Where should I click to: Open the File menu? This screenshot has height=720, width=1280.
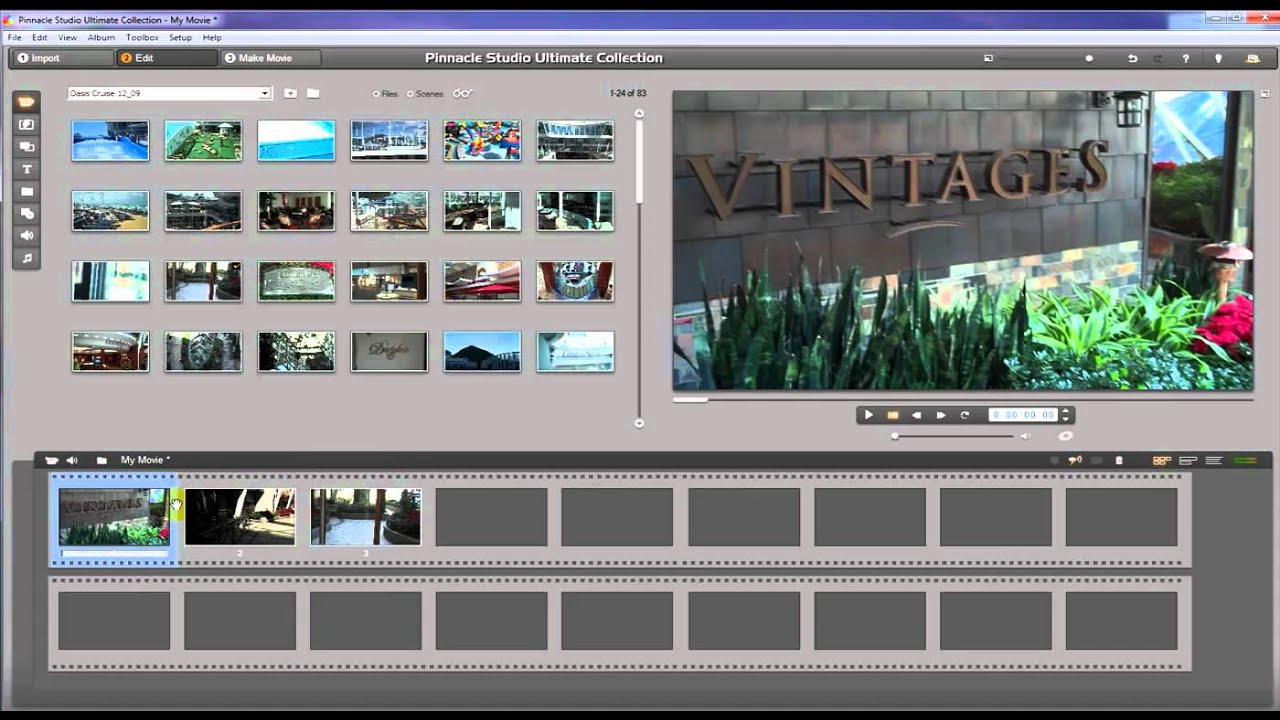pos(14,37)
